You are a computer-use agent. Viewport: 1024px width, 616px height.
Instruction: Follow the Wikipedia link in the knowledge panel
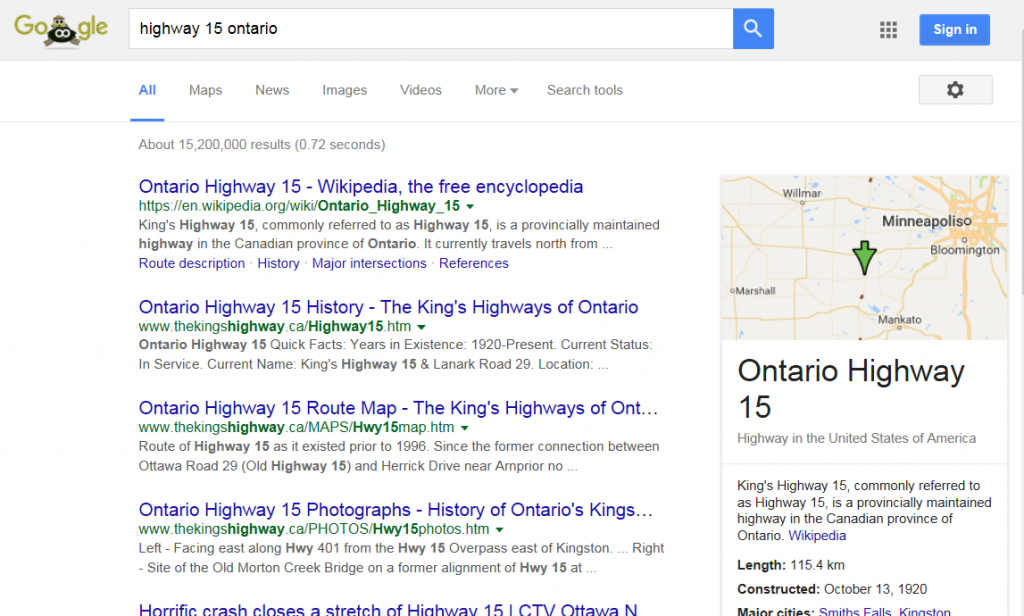[x=817, y=536]
